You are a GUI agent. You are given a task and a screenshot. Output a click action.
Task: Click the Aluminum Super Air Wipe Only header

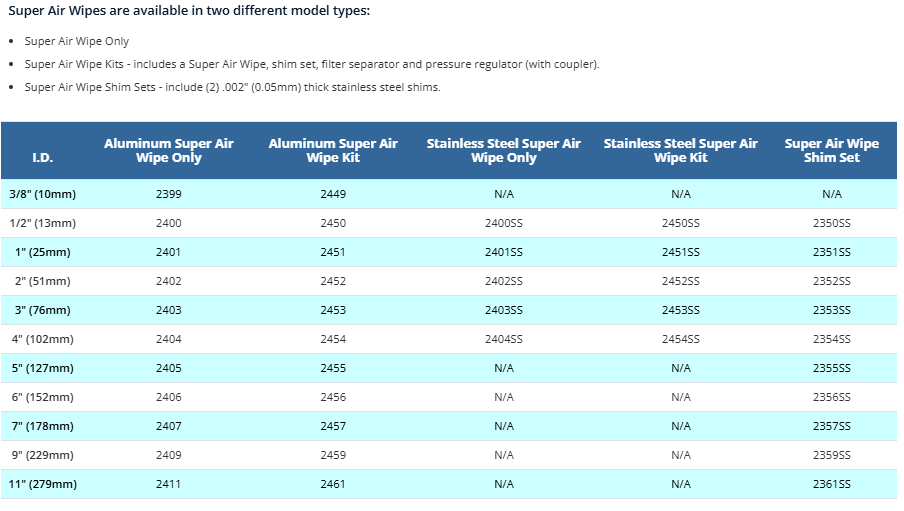coord(168,151)
